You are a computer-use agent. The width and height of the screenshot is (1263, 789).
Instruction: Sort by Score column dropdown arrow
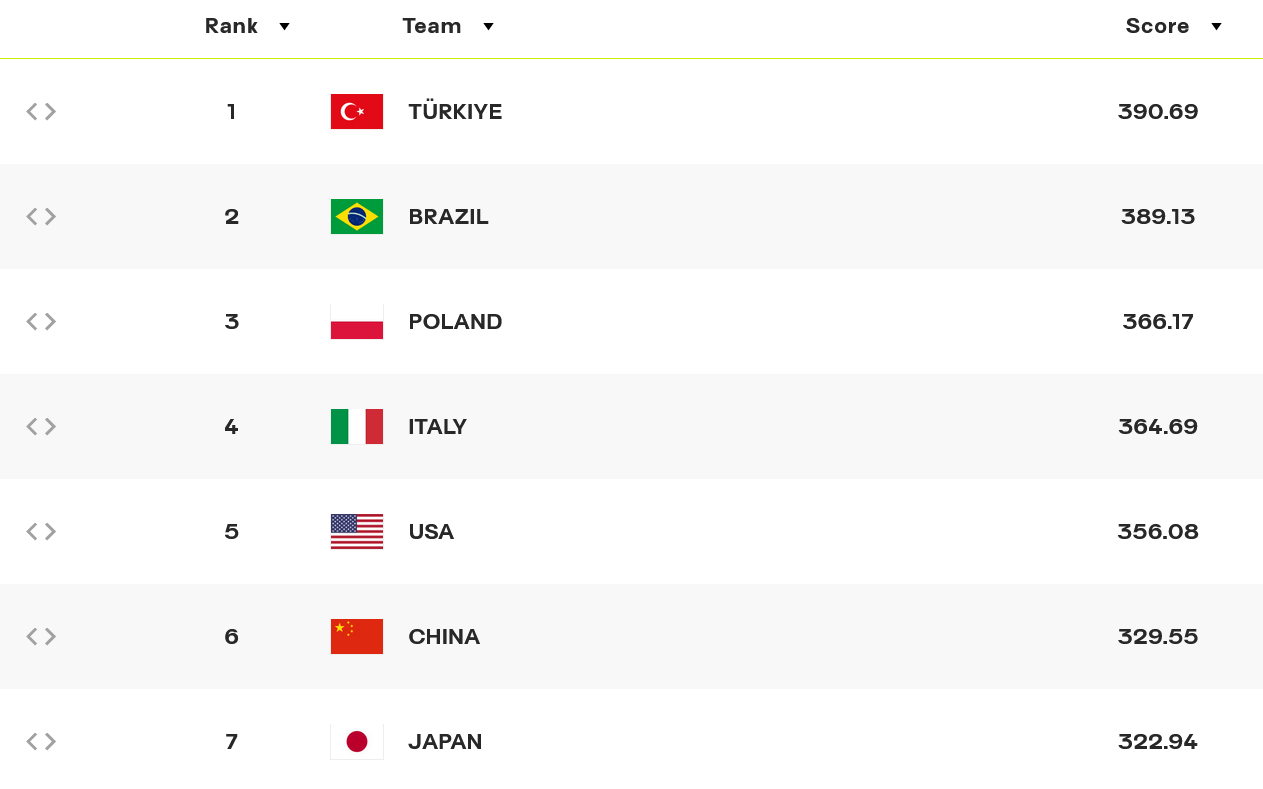coord(1216,27)
